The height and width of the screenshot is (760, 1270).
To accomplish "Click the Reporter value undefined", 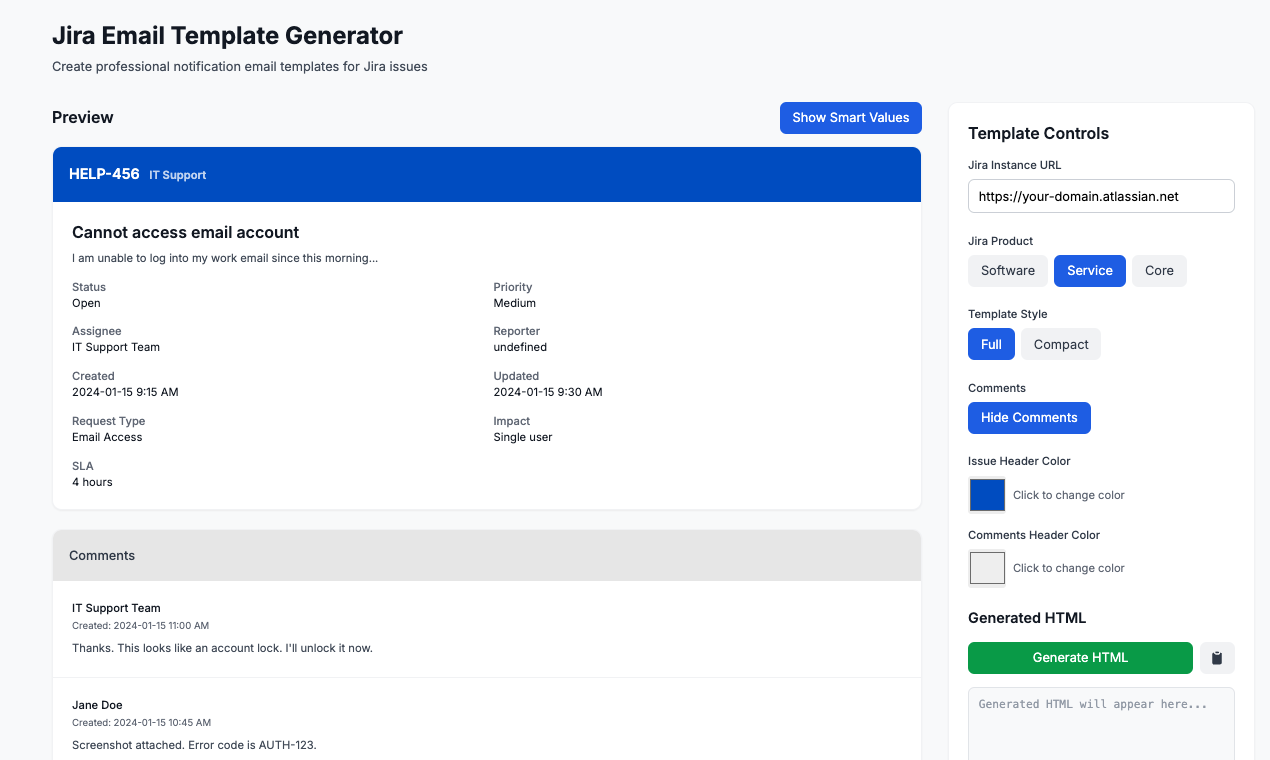I will 520,347.
